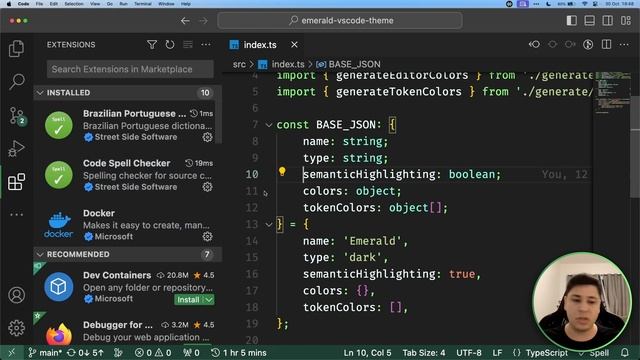Click the Spell status bar entry
640x360 pixels.
pyautogui.click(x=595, y=353)
